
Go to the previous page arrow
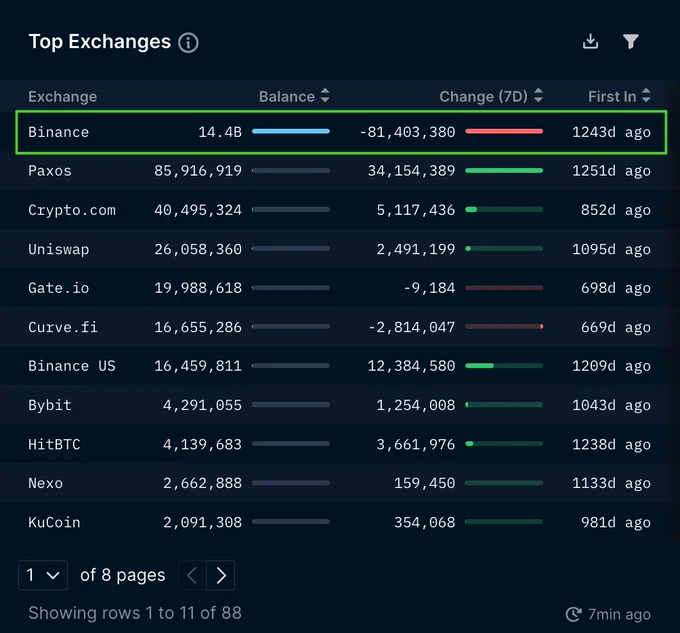[x=193, y=575]
